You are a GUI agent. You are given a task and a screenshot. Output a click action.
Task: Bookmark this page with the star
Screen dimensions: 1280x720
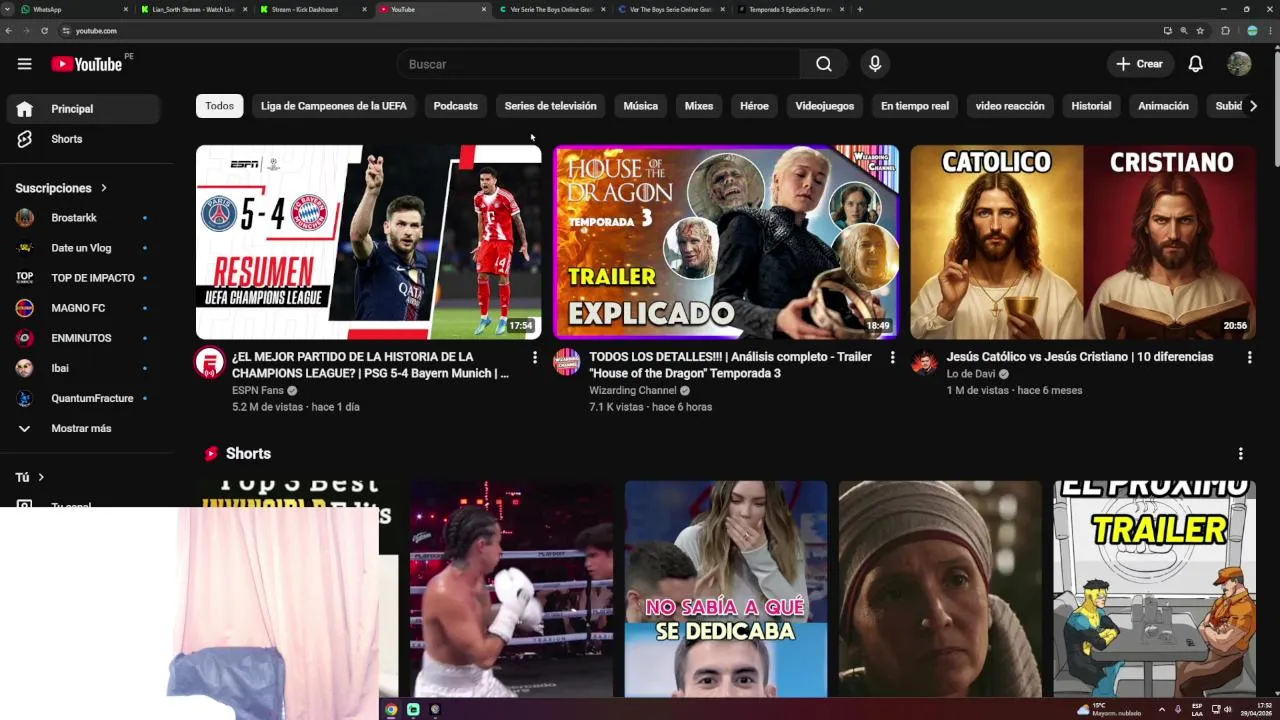click(x=1200, y=31)
